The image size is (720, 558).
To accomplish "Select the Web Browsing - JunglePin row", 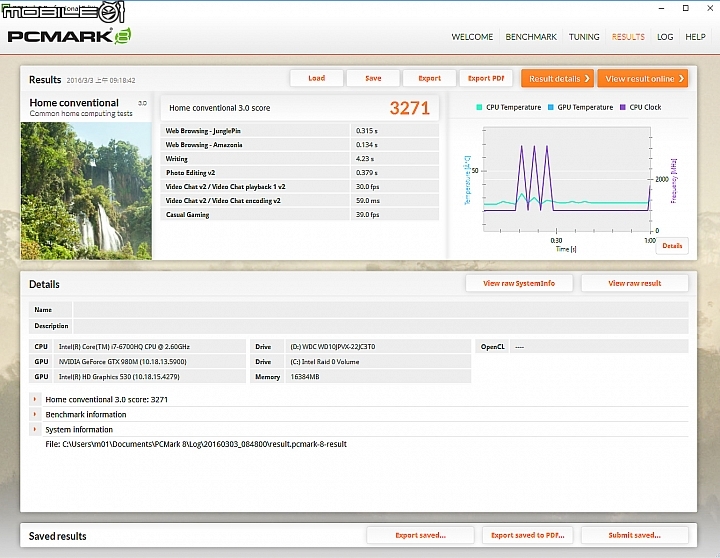I will click(x=299, y=131).
